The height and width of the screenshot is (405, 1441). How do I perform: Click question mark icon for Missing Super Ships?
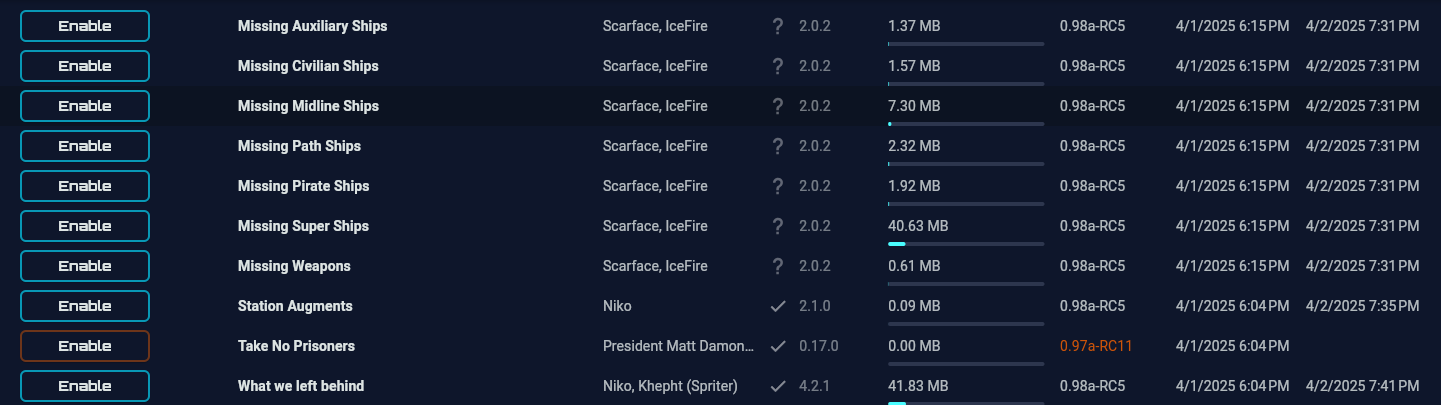coord(778,226)
